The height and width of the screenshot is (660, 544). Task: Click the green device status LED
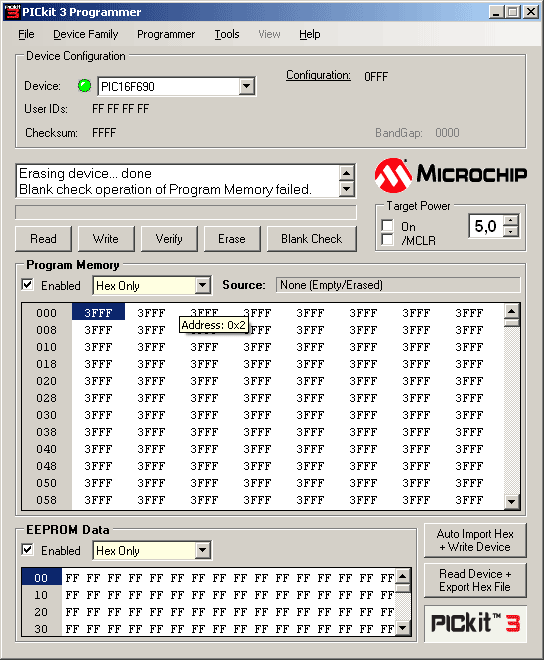pyautogui.click(x=85, y=86)
